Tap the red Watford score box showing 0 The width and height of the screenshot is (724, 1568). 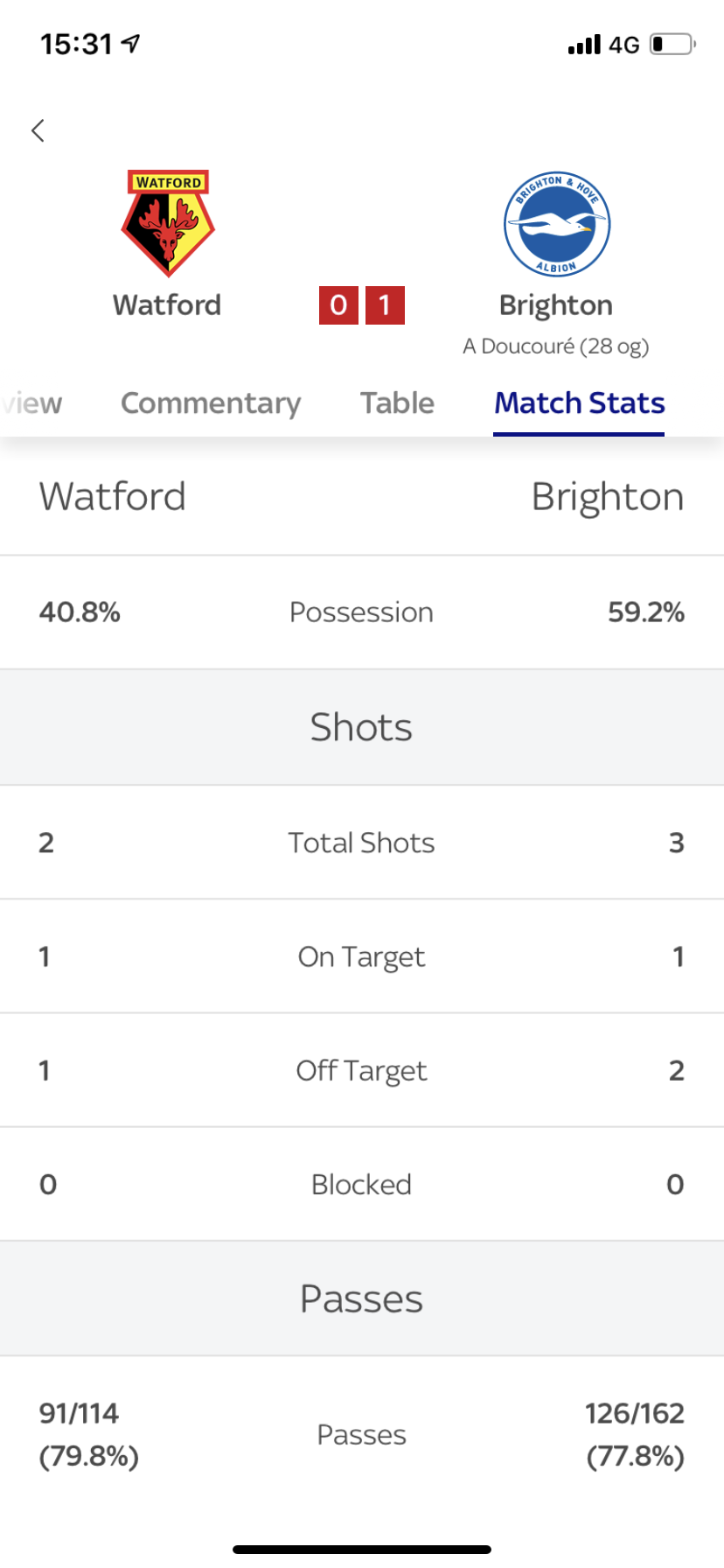(338, 305)
